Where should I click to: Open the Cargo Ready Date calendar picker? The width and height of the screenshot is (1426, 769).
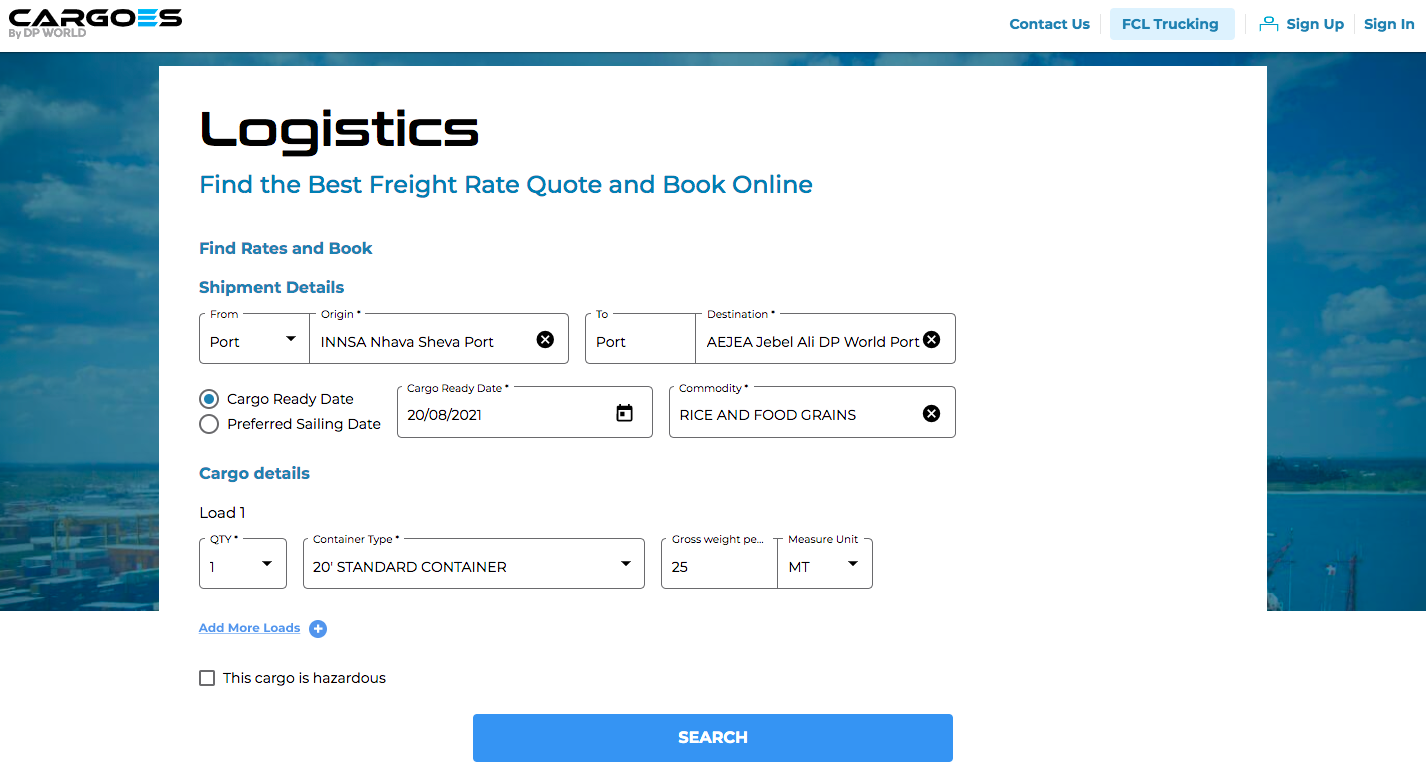coord(625,412)
